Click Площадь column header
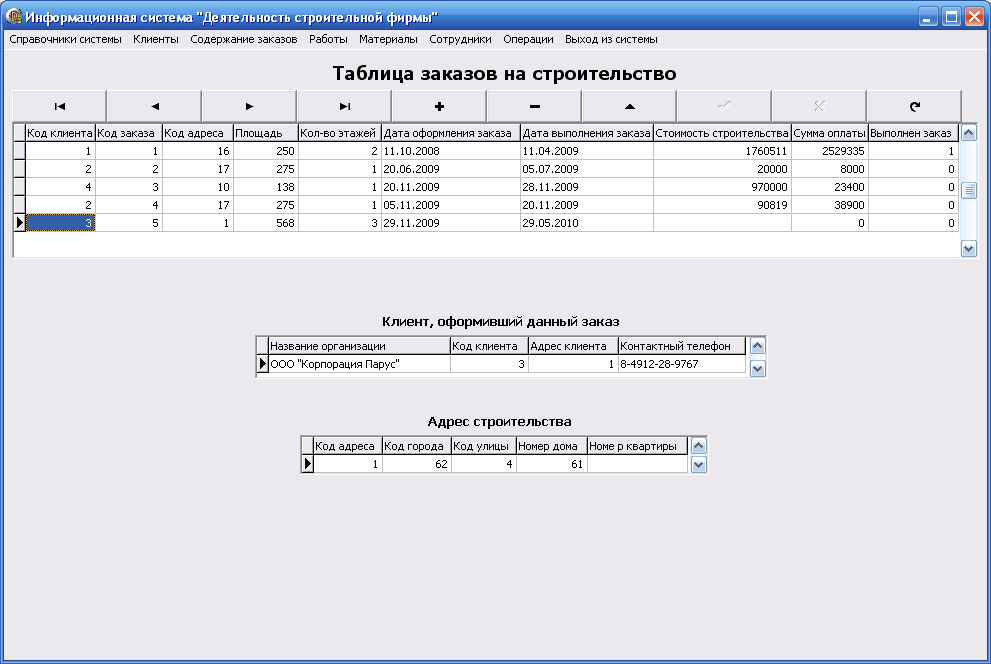 pyautogui.click(x=265, y=133)
